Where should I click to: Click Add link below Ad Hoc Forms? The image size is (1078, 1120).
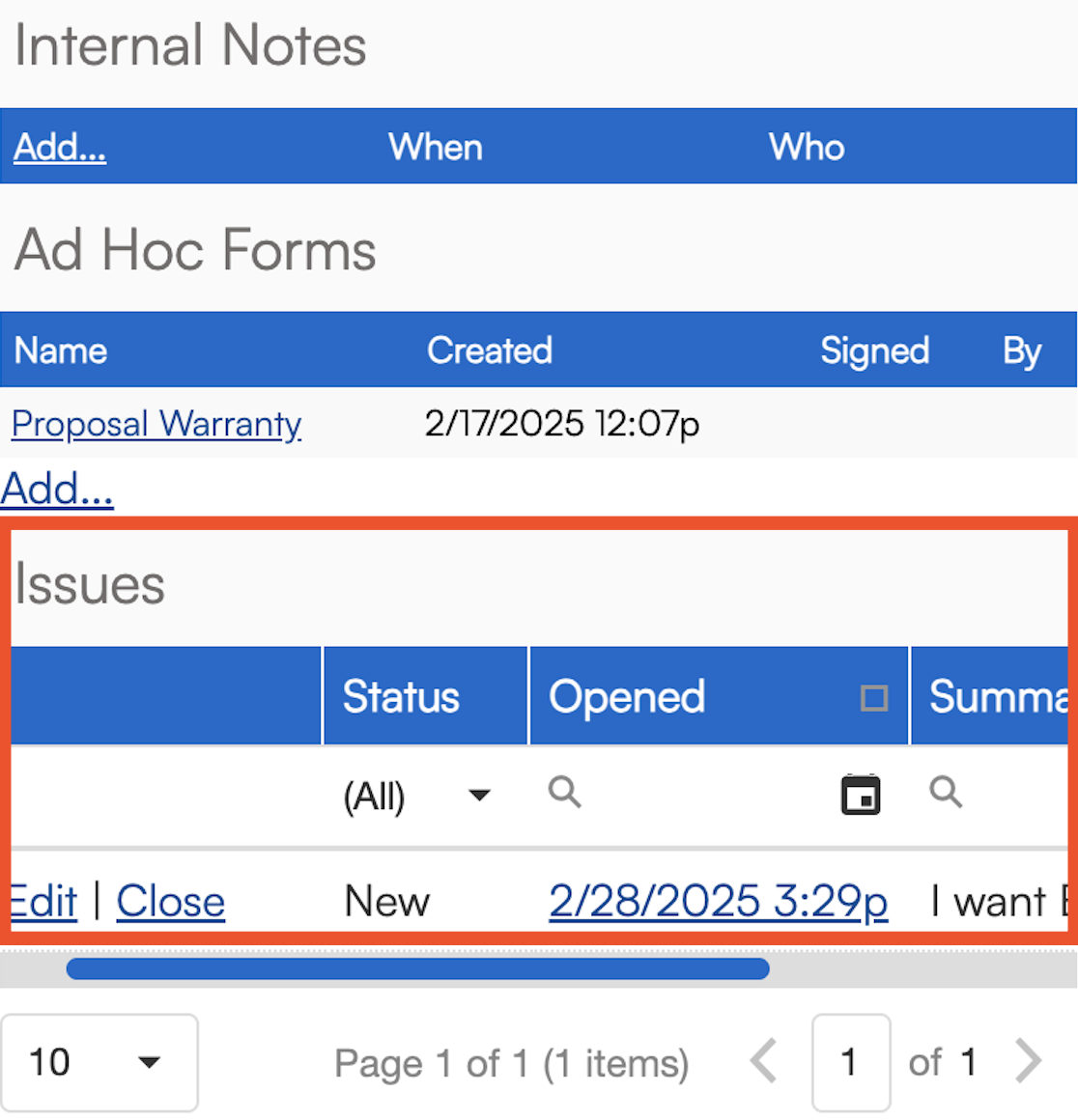57,489
